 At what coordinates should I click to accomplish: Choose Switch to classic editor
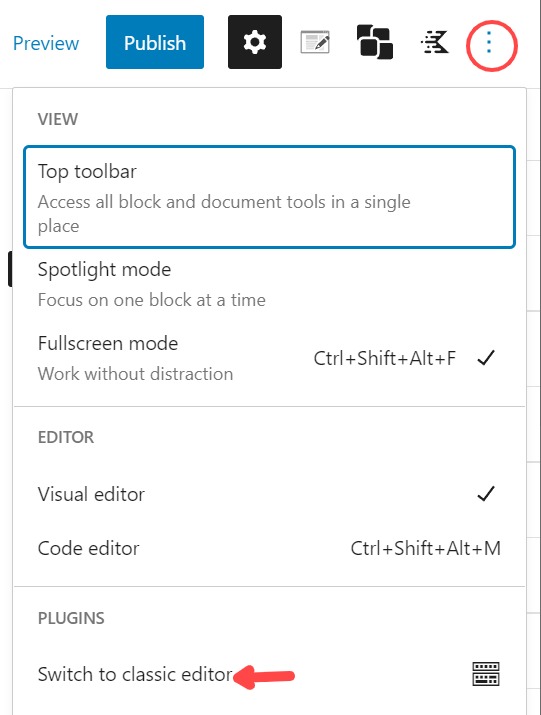[270, 674]
